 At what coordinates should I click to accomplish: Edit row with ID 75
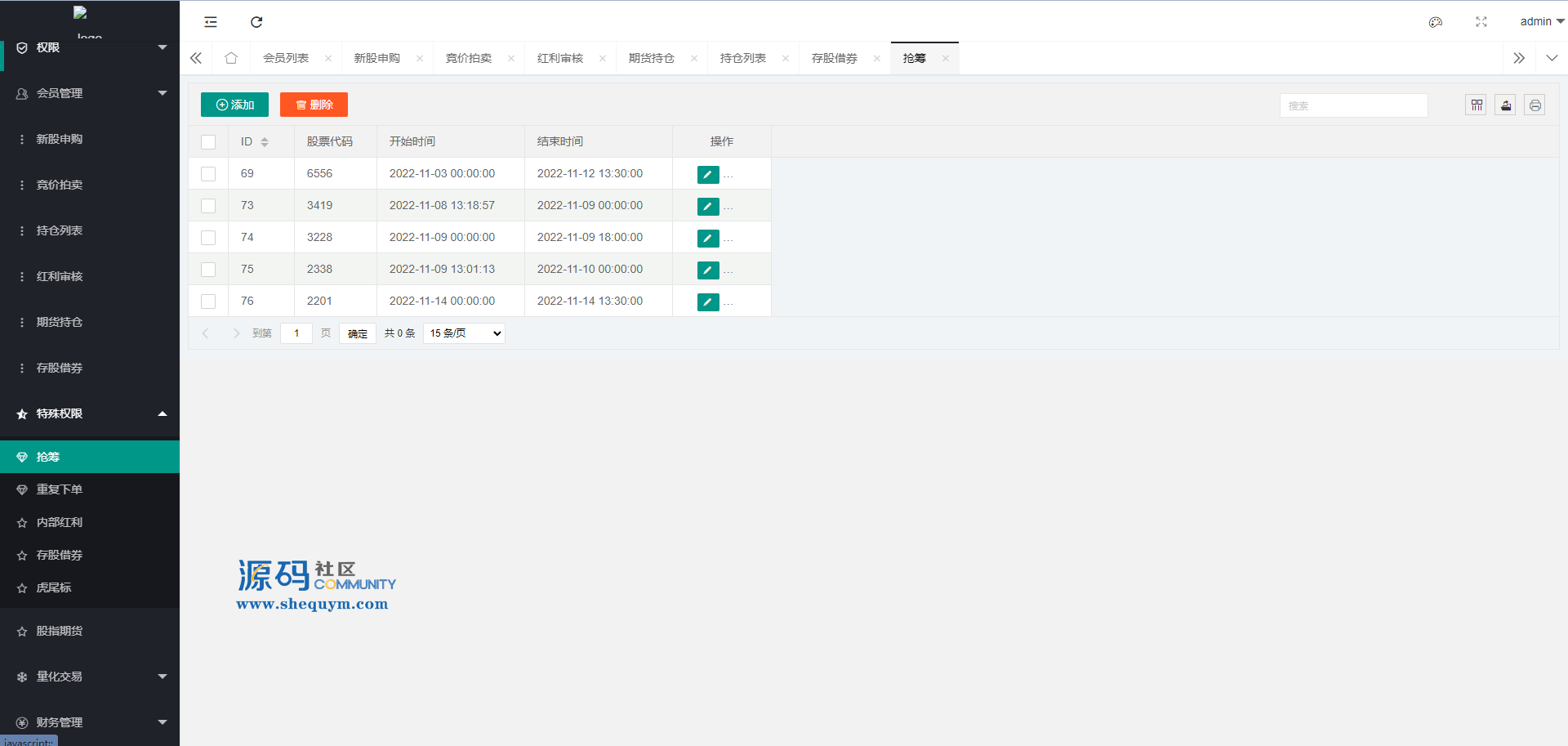(708, 270)
